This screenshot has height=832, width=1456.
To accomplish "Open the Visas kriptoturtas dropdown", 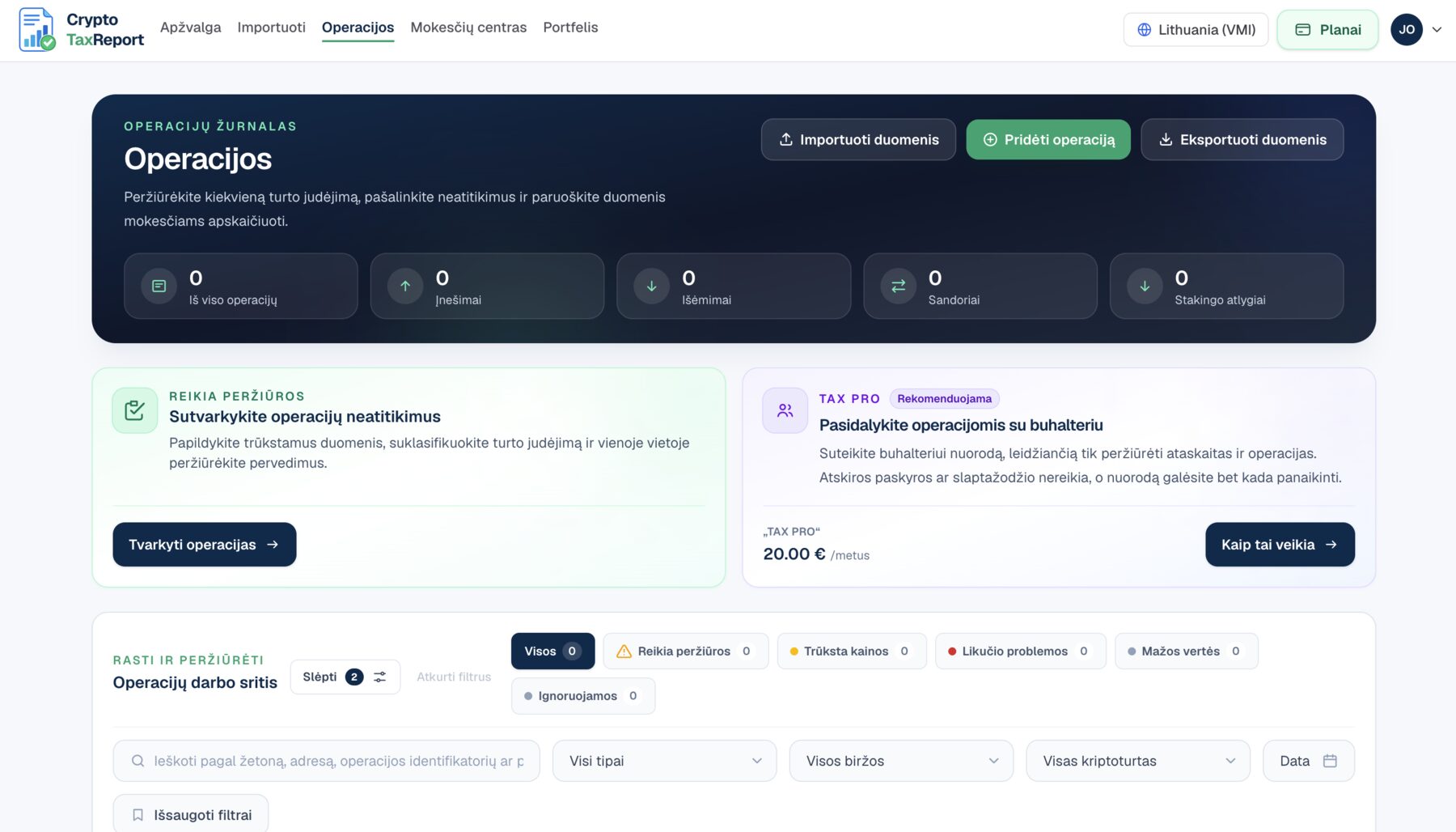I will point(1138,761).
